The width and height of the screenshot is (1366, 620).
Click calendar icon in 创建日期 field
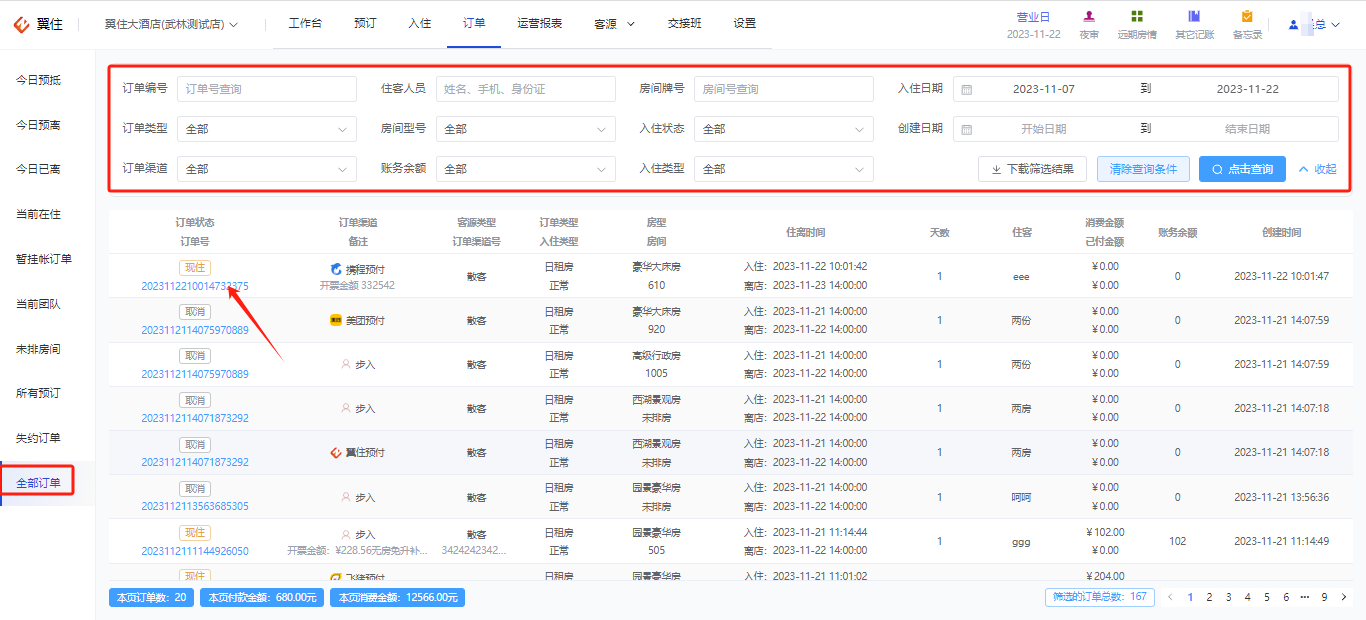(x=966, y=129)
